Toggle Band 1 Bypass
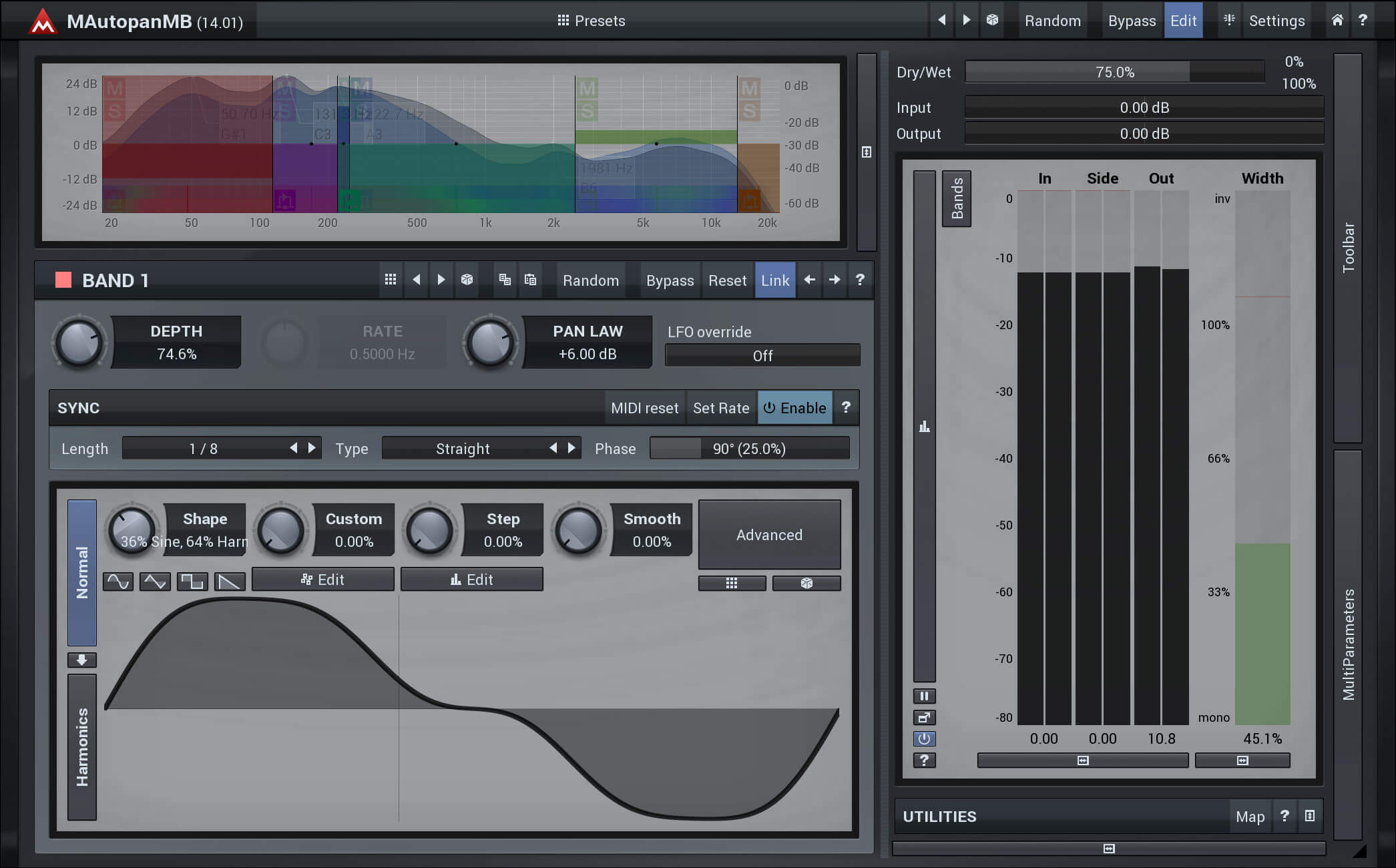Screen dimensions: 1396x868 (x=670, y=280)
